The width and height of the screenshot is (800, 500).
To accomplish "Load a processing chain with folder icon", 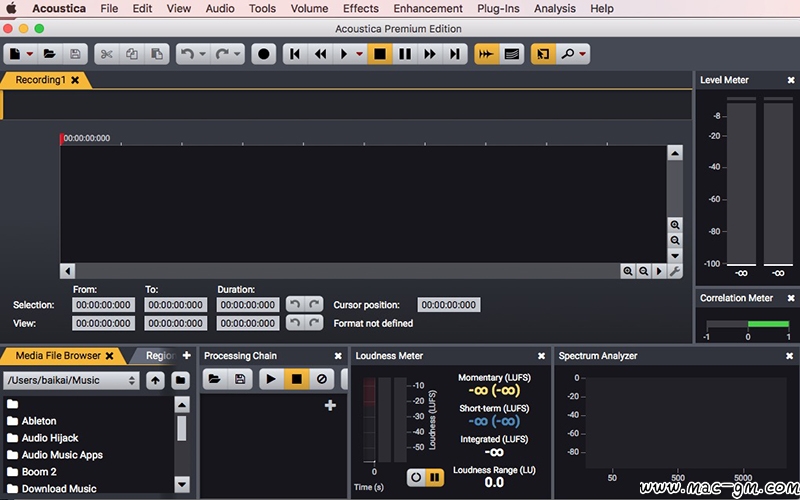I will tap(215, 379).
